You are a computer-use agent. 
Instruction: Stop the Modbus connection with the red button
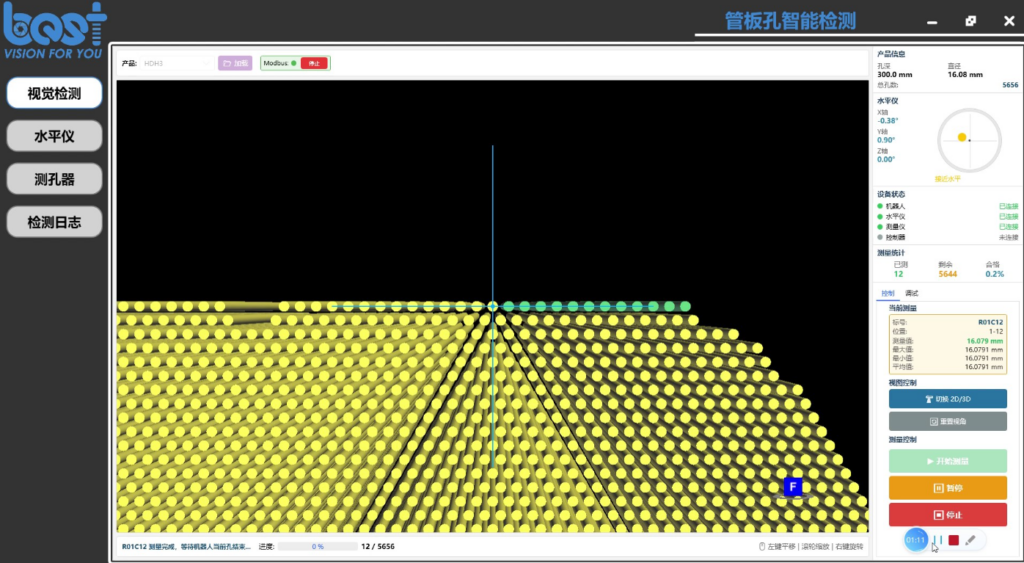coord(314,63)
